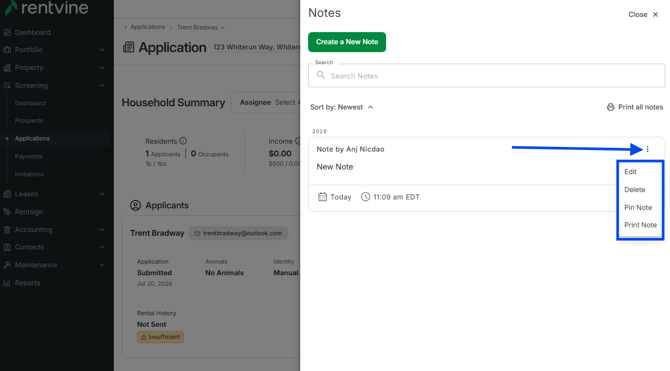Expand the Property menu chevron
The width and height of the screenshot is (670, 371).
tap(102, 68)
